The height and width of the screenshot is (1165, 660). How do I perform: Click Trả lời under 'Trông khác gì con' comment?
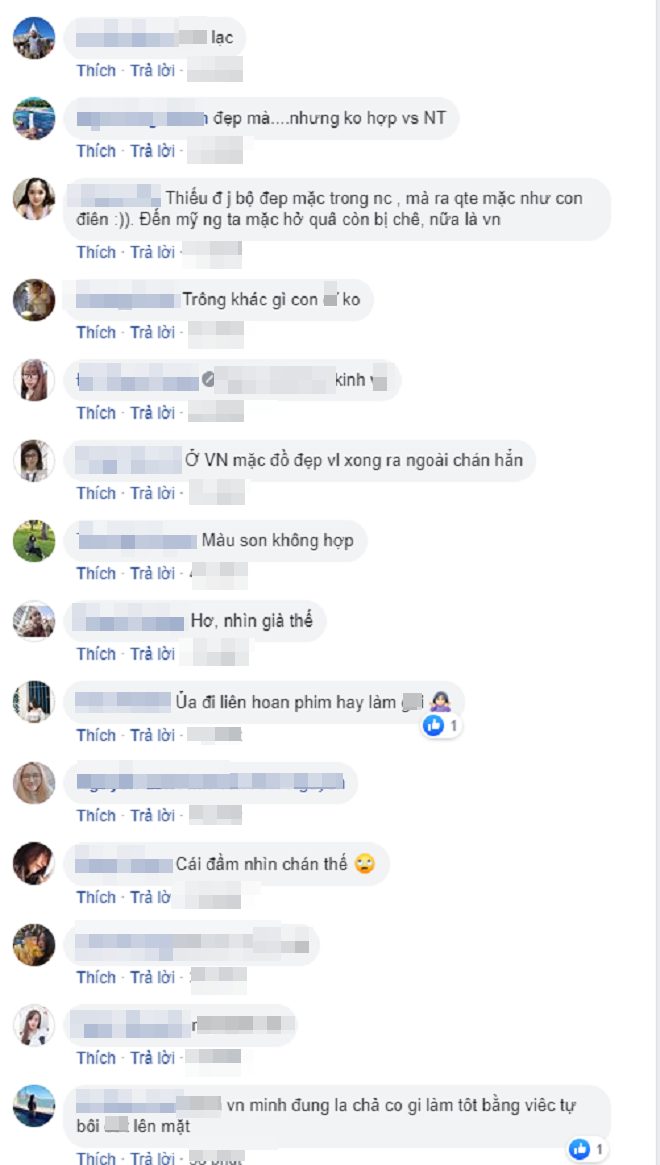(152, 332)
